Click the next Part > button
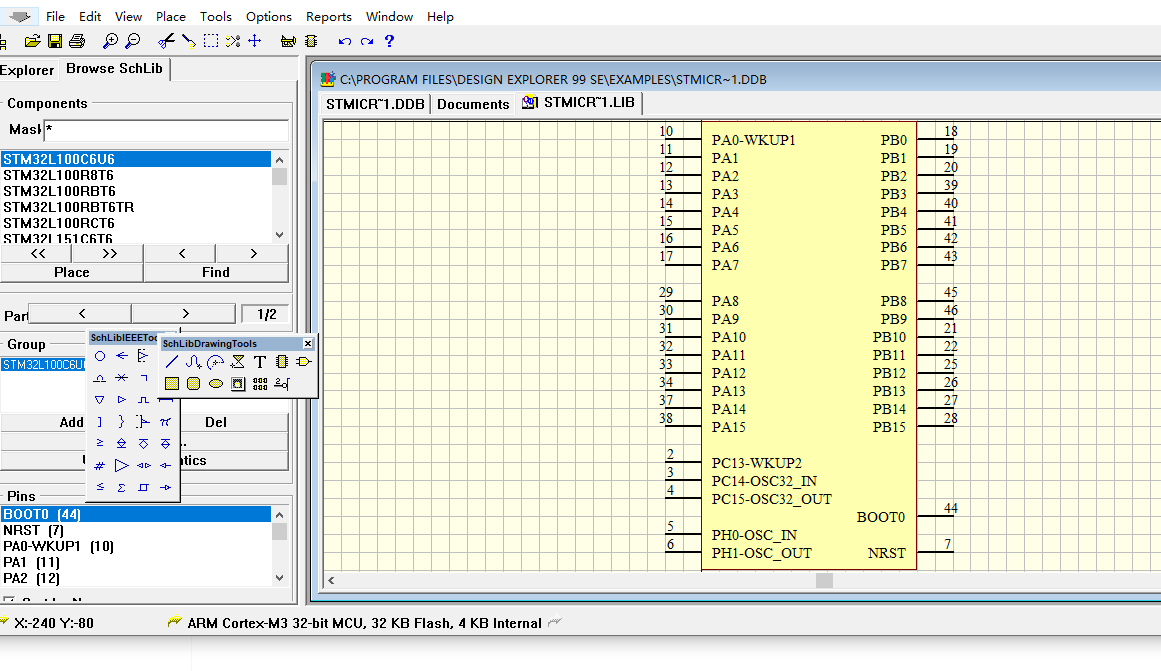Screen dimensions: 1161x671 (185, 314)
